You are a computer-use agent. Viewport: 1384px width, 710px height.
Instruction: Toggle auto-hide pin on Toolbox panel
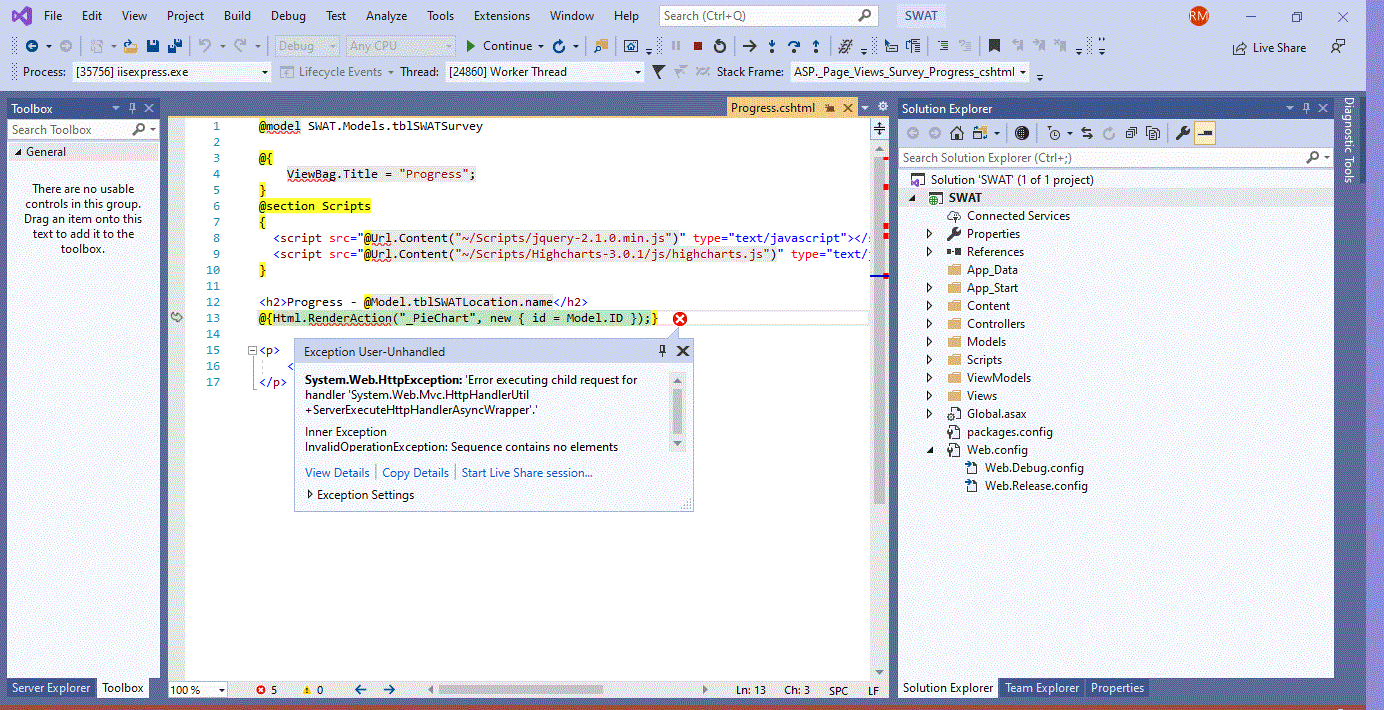[x=132, y=108]
